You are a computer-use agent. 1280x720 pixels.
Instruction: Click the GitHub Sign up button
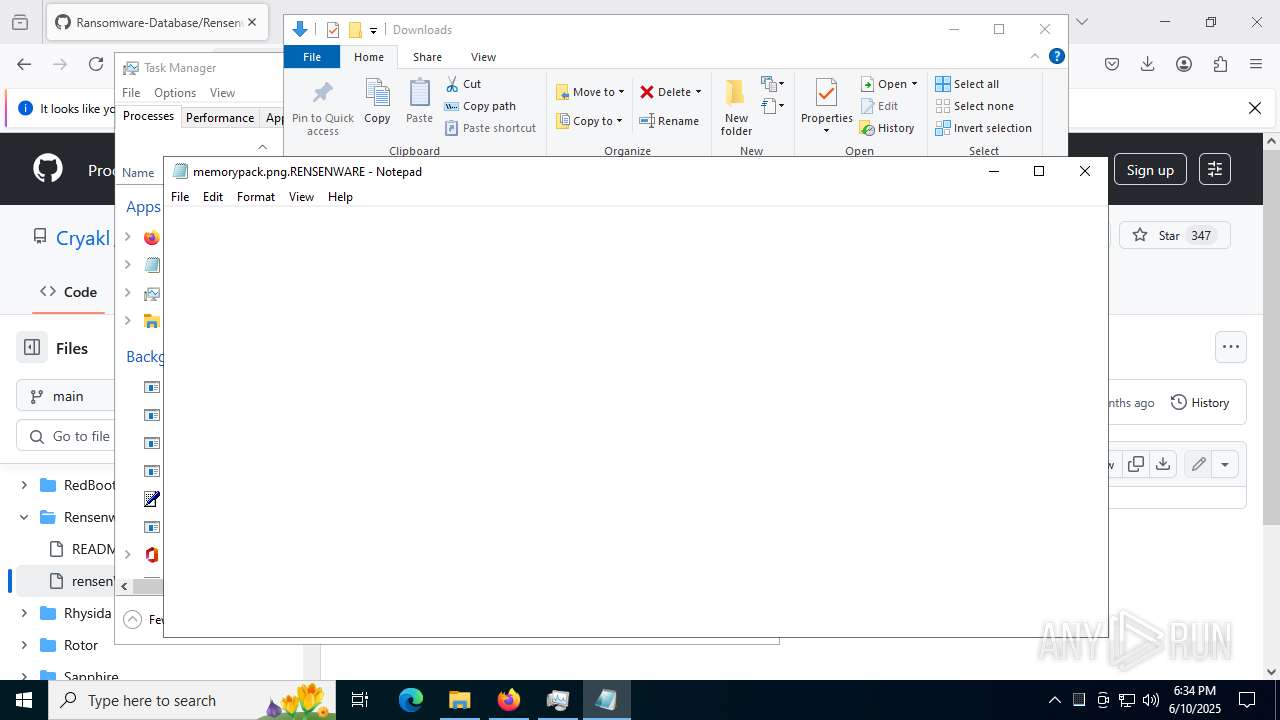click(1150, 170)
